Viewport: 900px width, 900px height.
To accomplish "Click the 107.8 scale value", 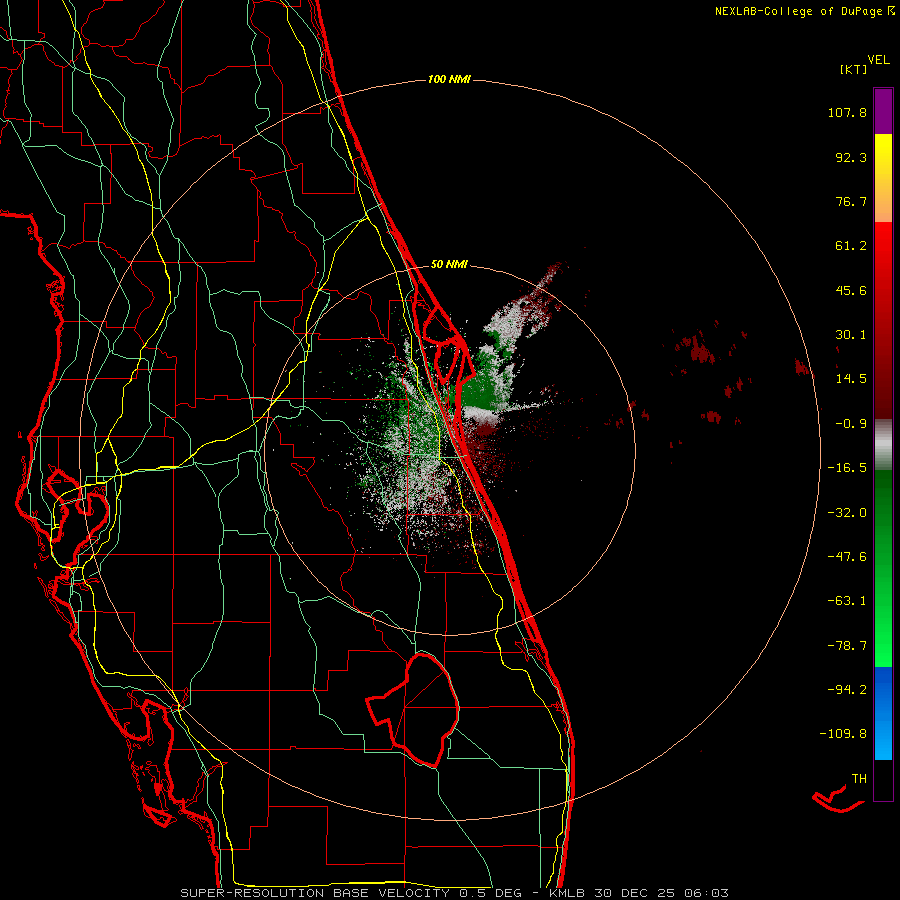I will (x=847, y=112).
